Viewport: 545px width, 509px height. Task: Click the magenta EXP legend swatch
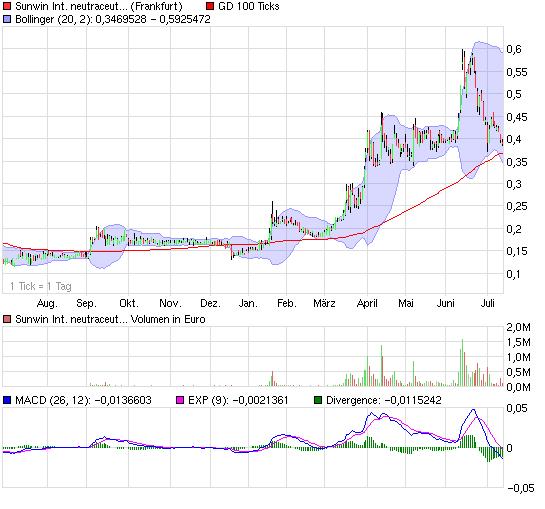(x=180, y=400)
